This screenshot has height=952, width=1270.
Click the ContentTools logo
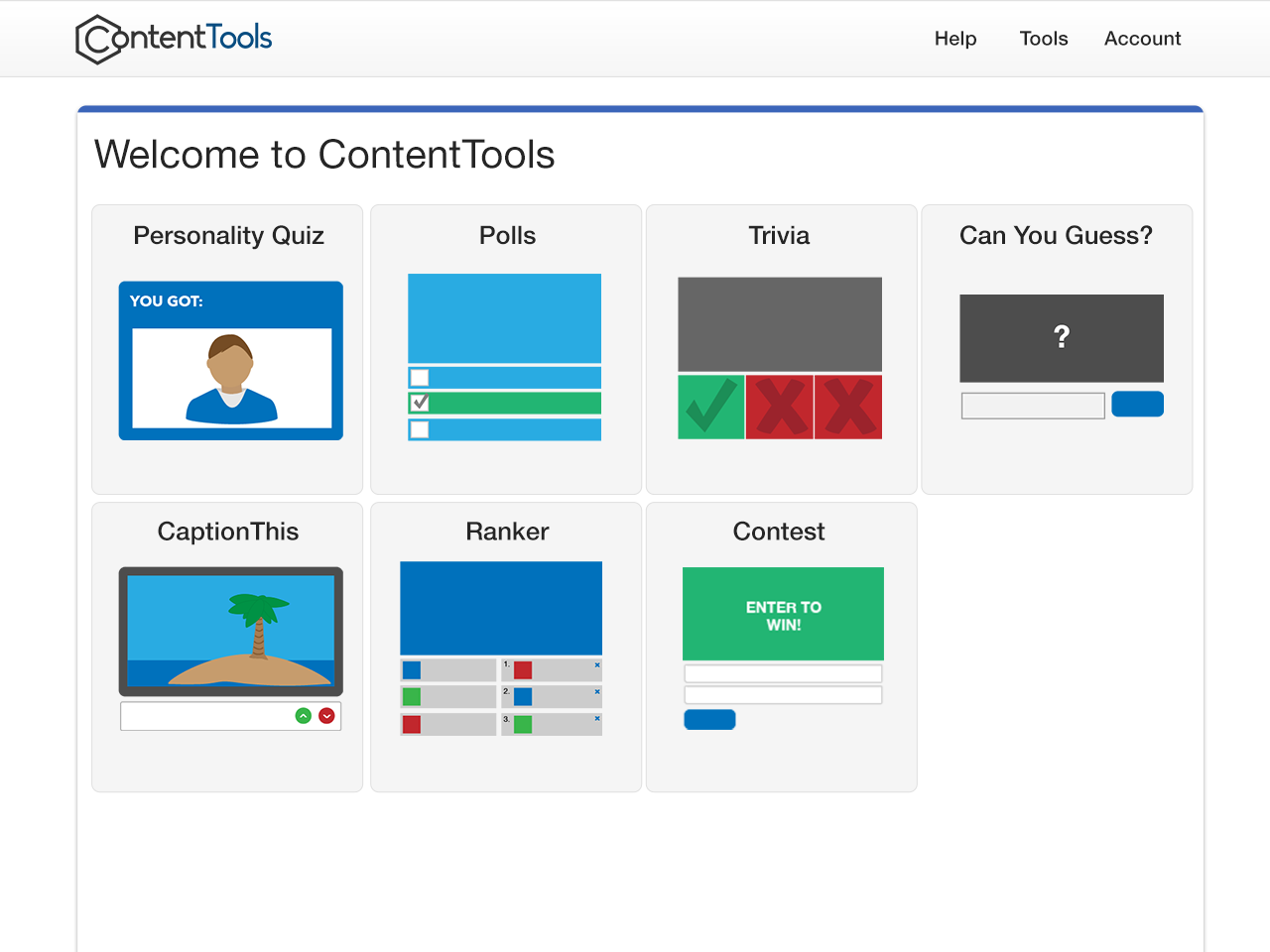point(174,39)
